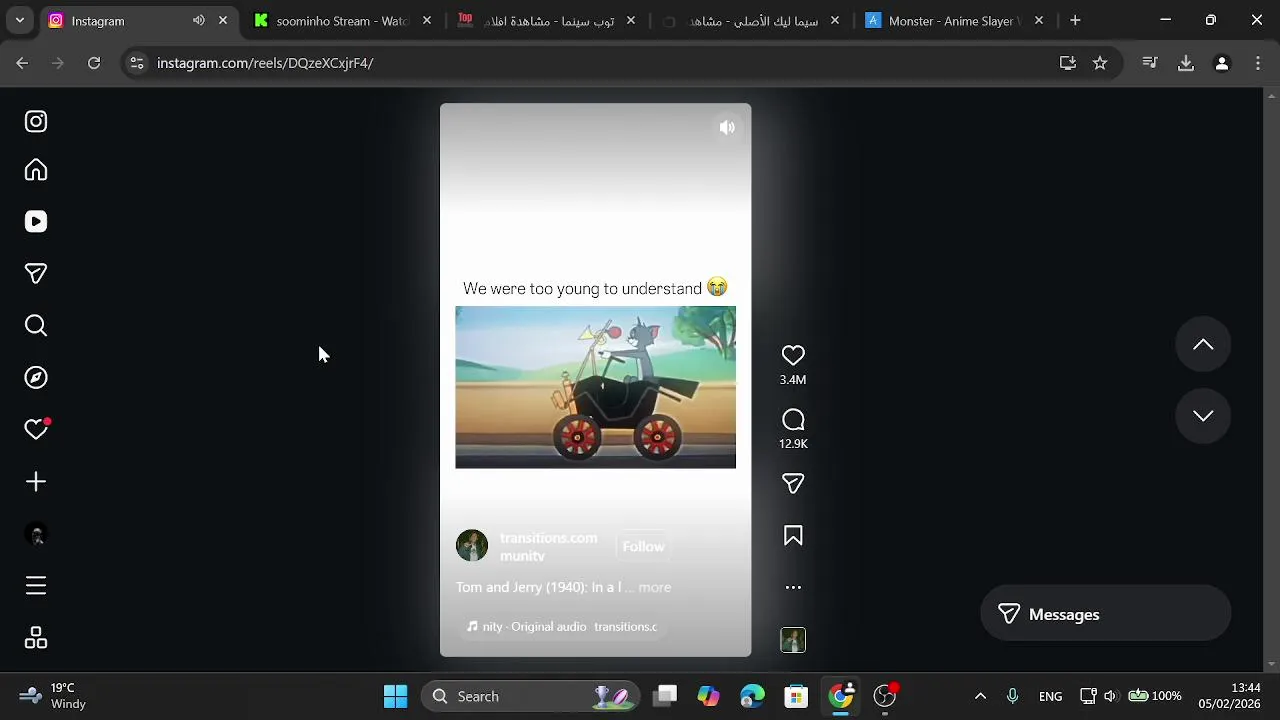Open Chrome profile icon

click(x=1221, y=63)
